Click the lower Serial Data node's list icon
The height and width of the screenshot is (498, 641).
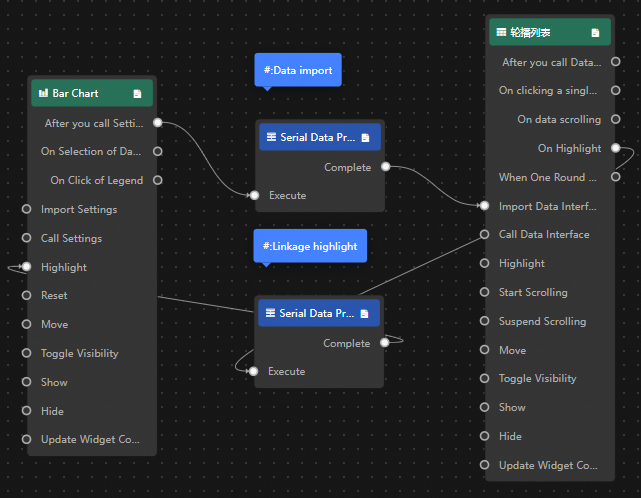click(270, 313)
